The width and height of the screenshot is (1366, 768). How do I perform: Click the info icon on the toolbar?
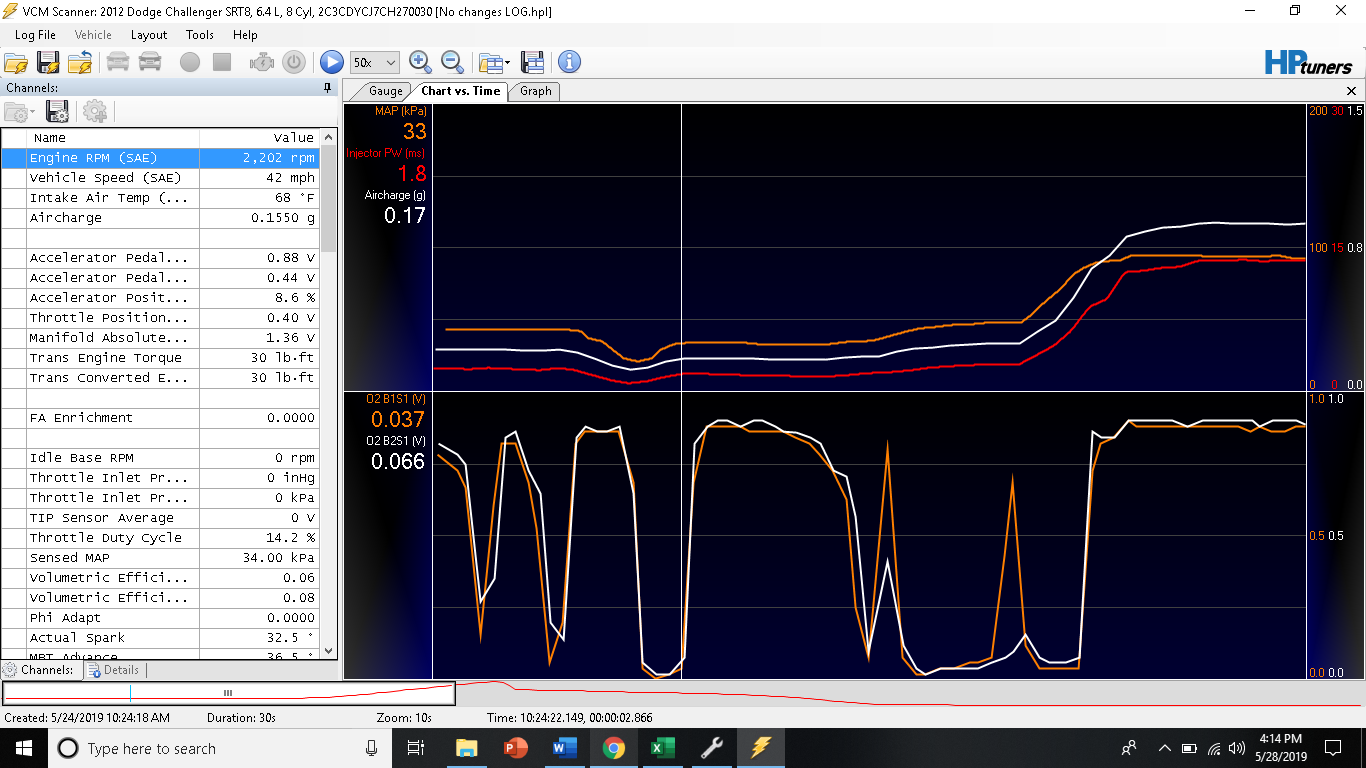[x=569, y=62]
